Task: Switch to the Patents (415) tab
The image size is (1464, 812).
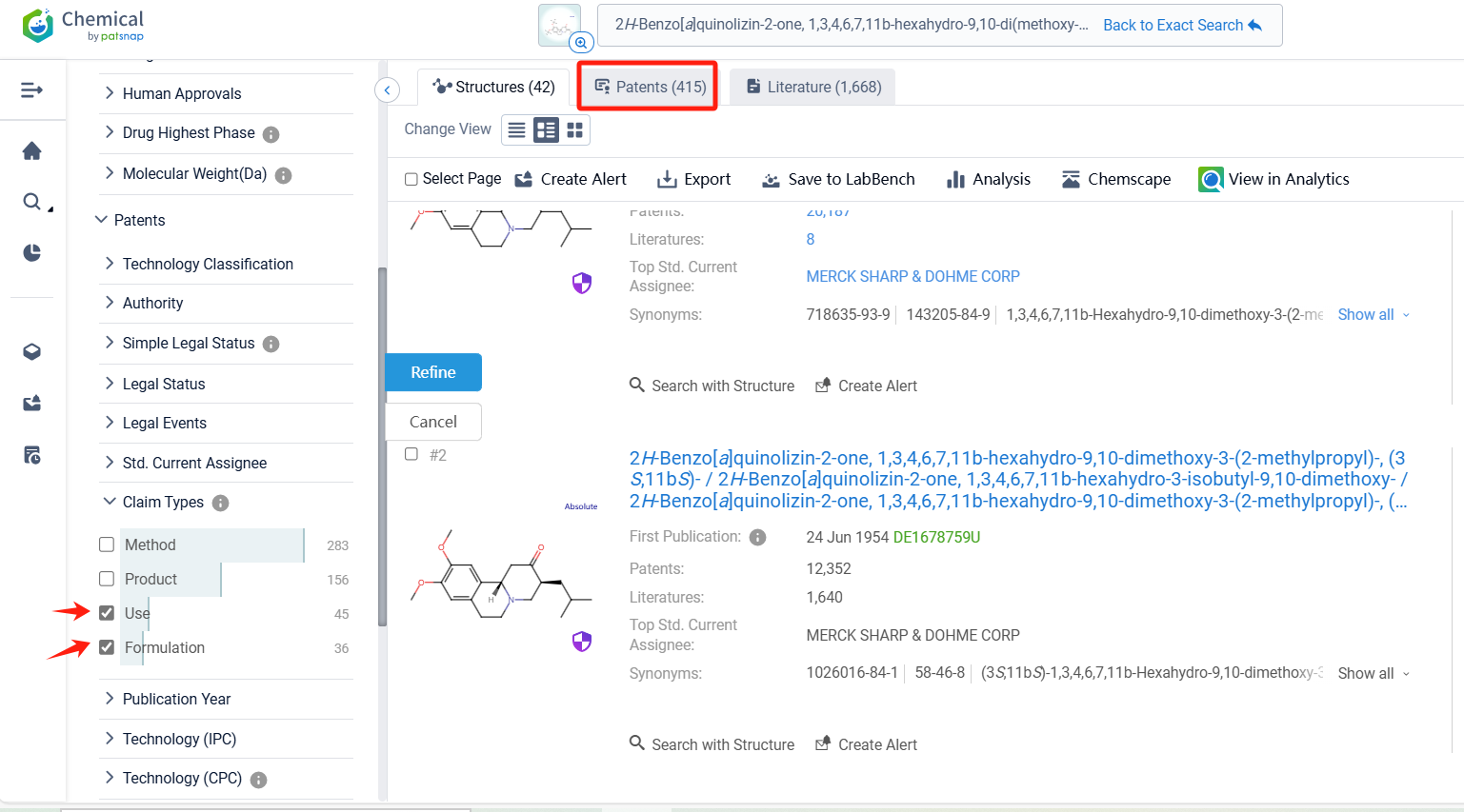Action: click(650, 87)
